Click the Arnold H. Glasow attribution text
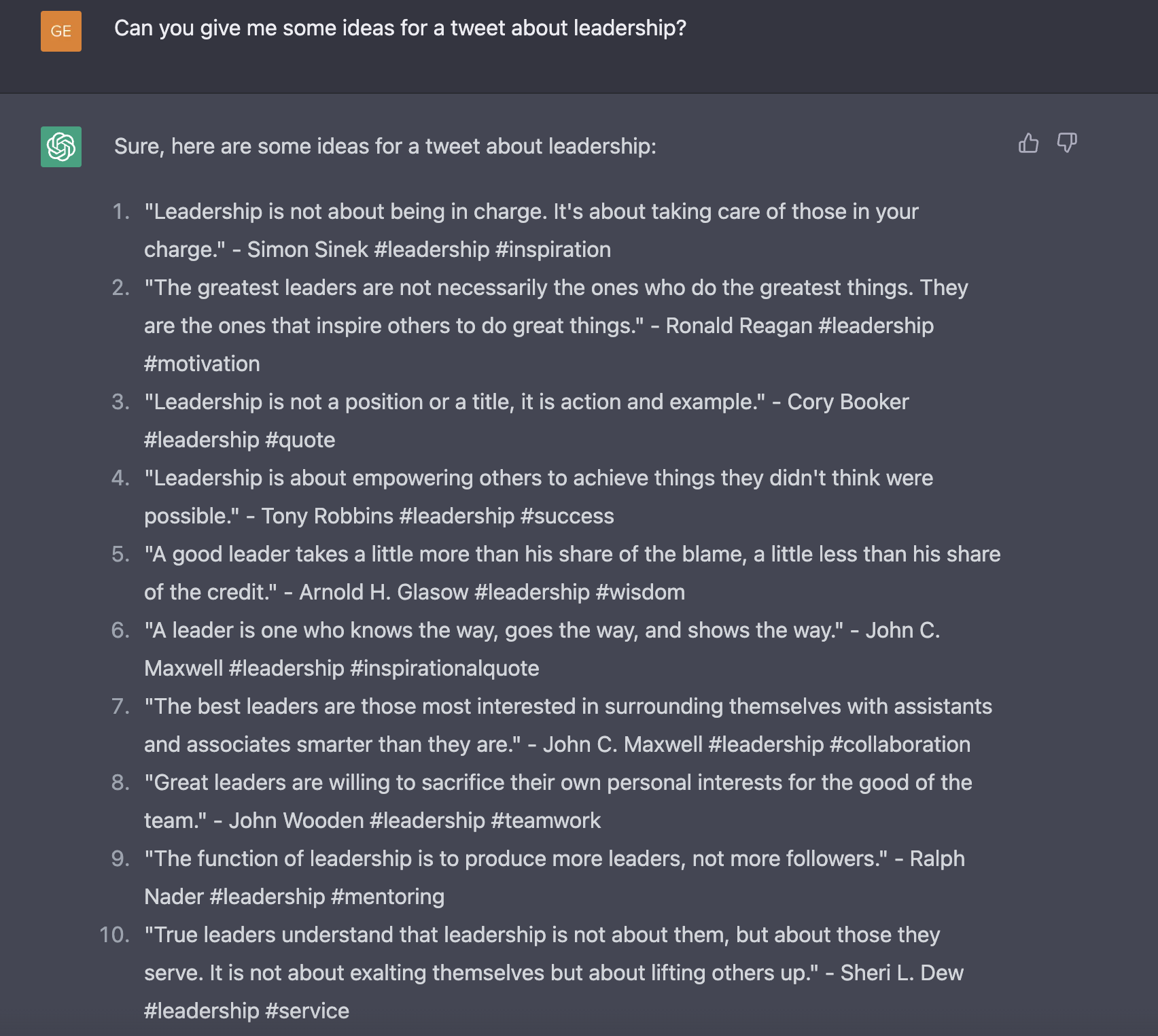The image size is (1158, 1036). tap(383, 592)
